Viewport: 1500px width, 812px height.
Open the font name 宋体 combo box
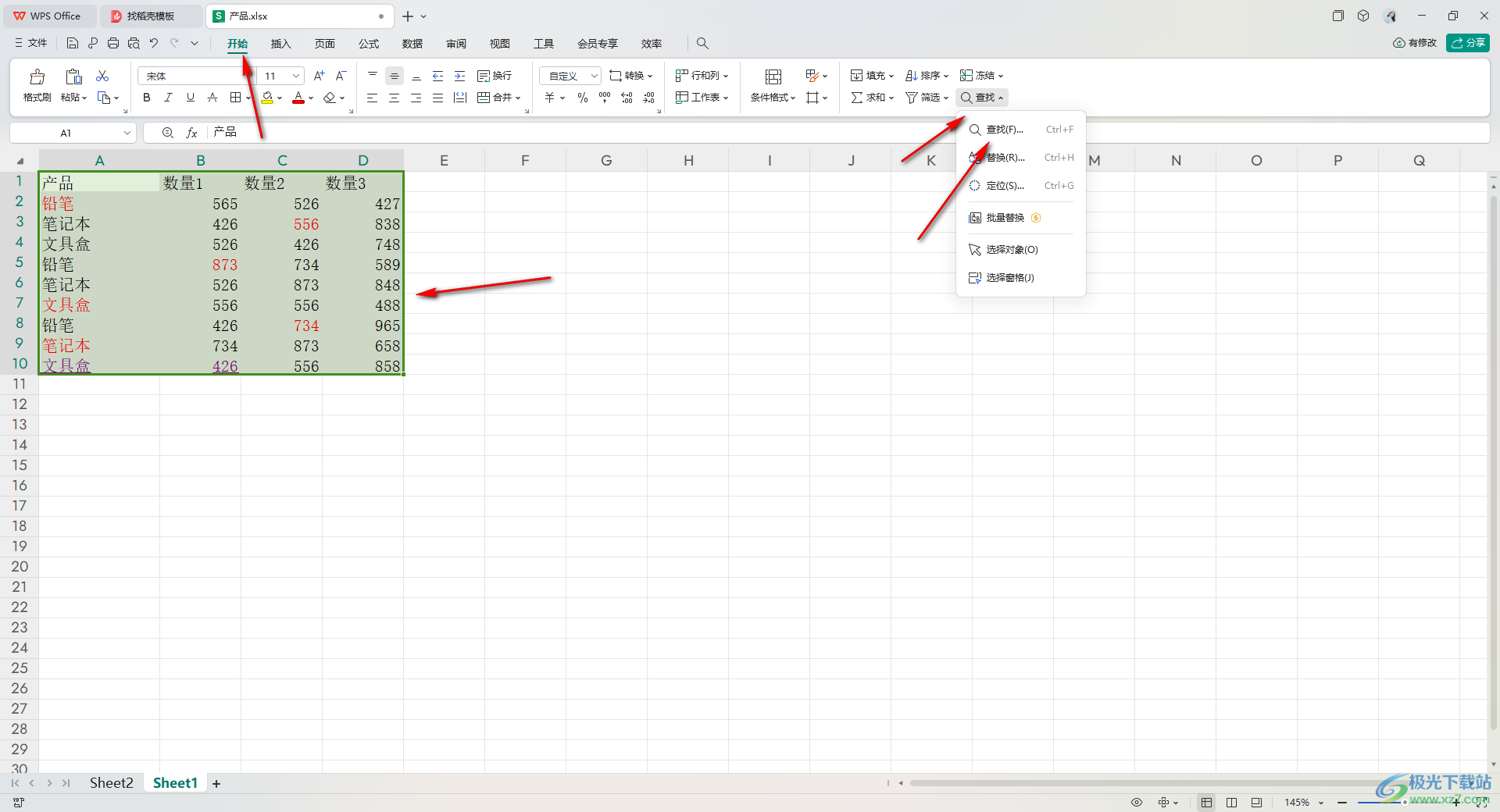pyautogui.click(x=195, y=76)
